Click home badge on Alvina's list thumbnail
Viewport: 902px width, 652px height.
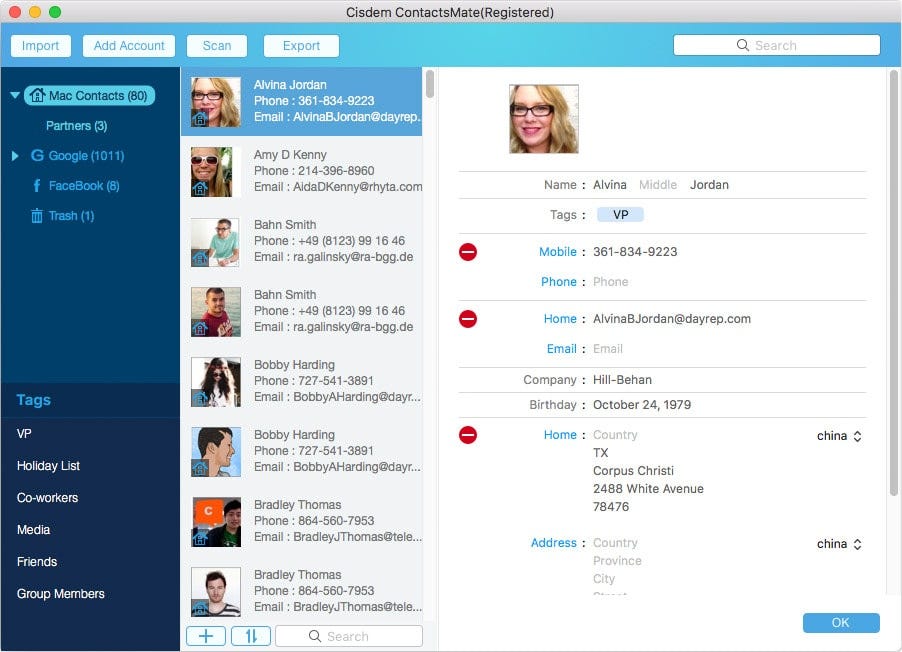pyautogui.click(x=200, y=119)
